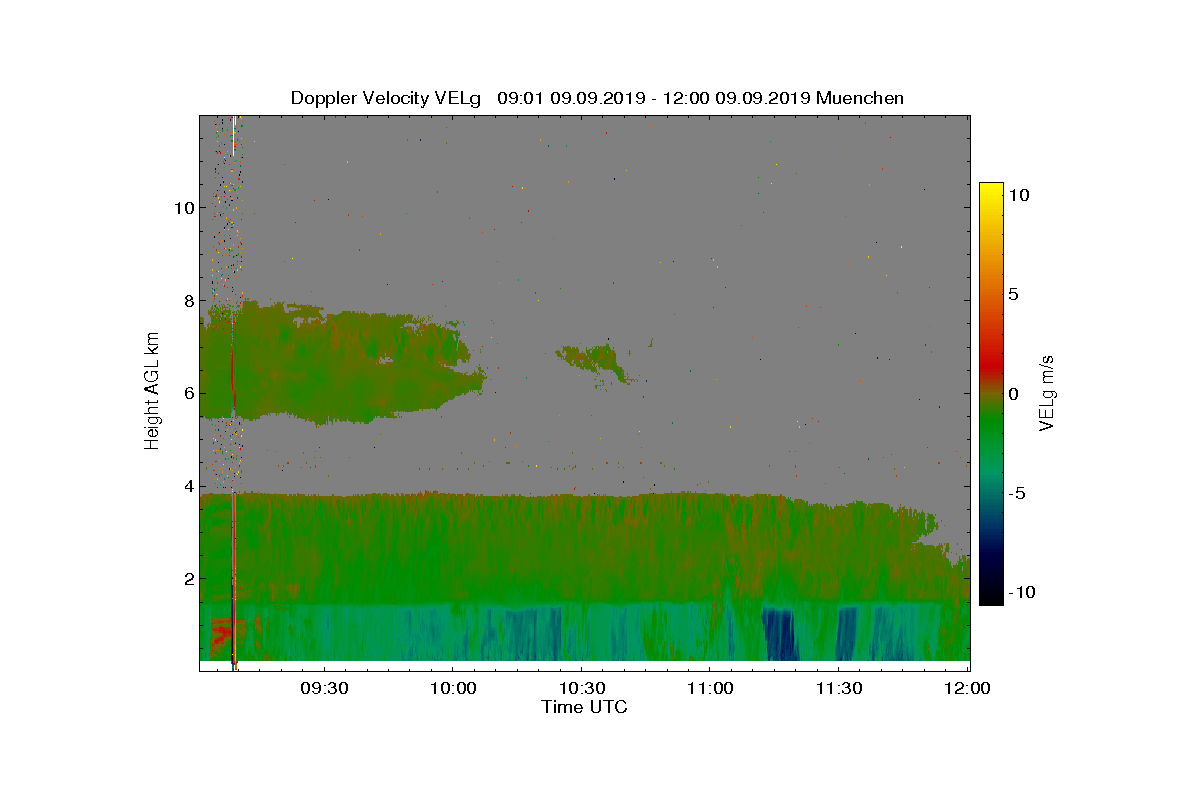Click the green middle of the colorbar

[x=991, y=420]
